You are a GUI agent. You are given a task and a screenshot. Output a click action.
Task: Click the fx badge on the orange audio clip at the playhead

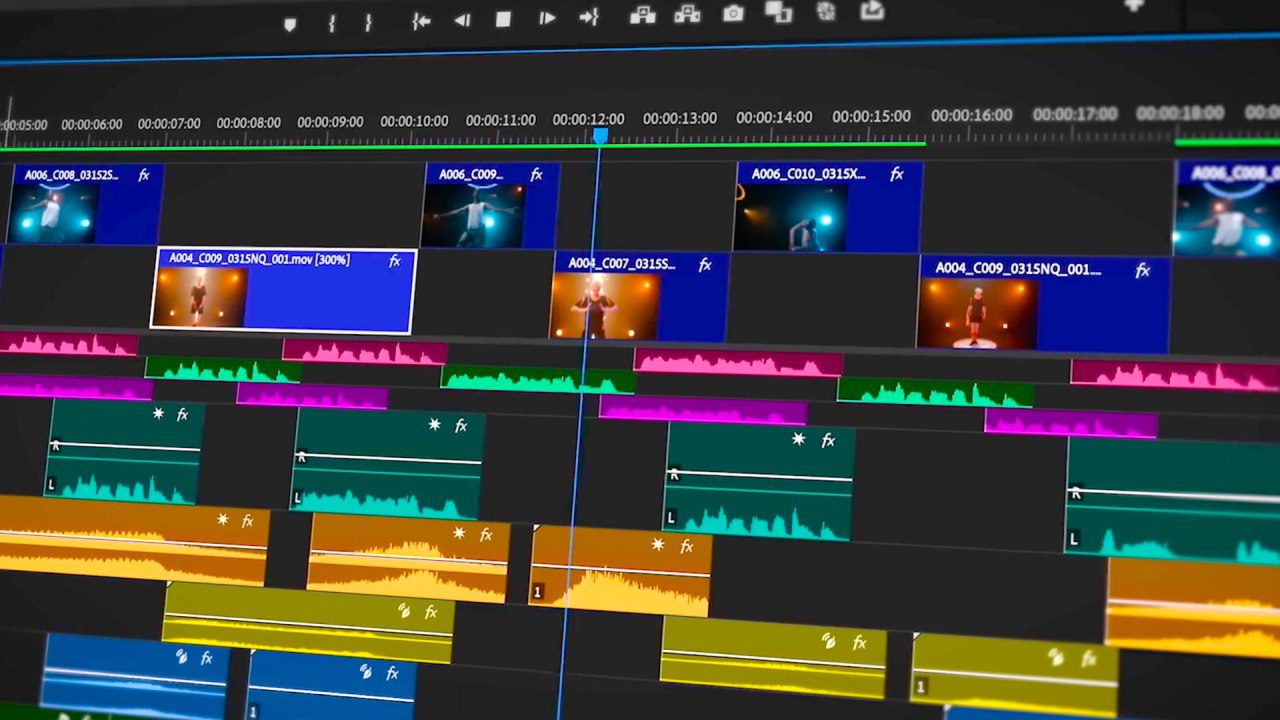point(687,546)
